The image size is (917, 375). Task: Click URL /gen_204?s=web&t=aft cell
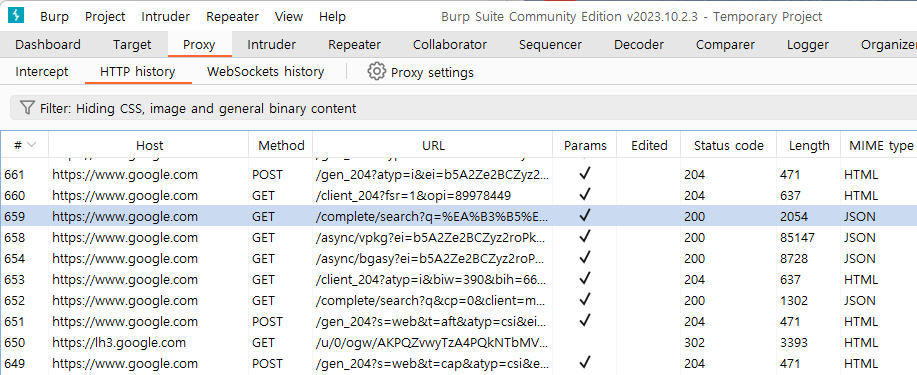pos(432,322)
